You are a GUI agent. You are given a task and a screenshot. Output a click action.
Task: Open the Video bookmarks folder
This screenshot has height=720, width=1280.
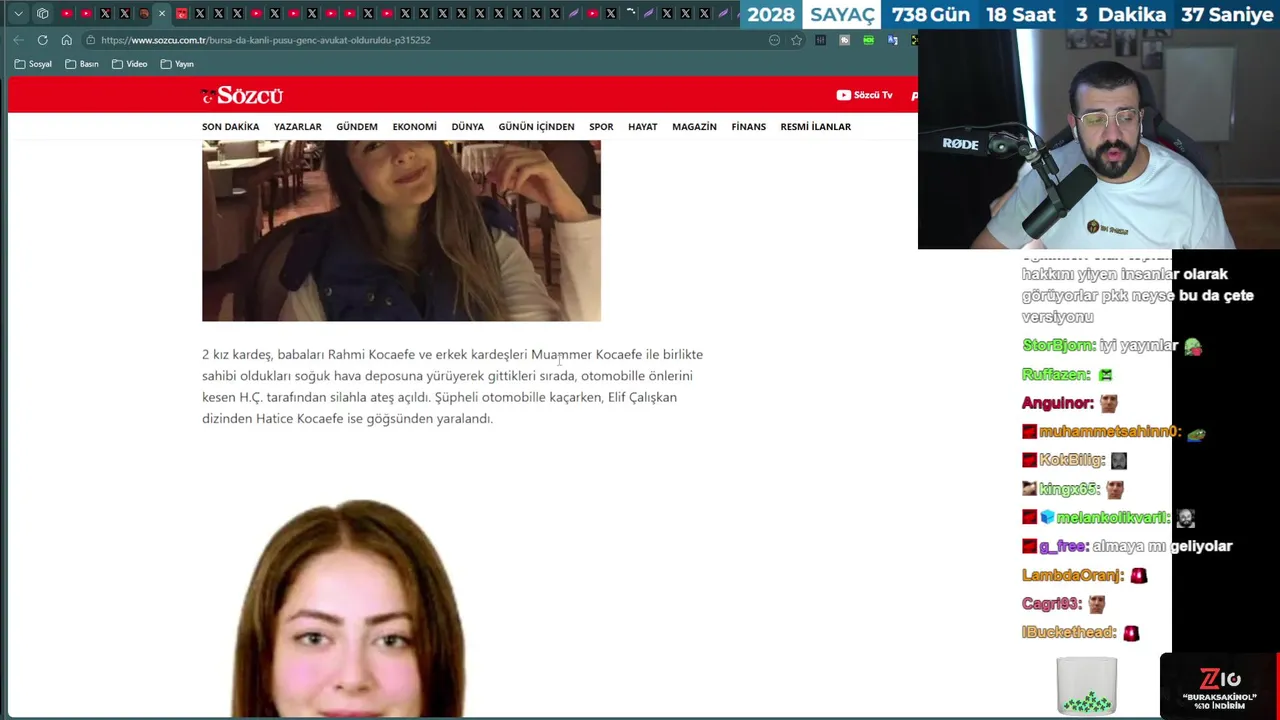point(129,64)
